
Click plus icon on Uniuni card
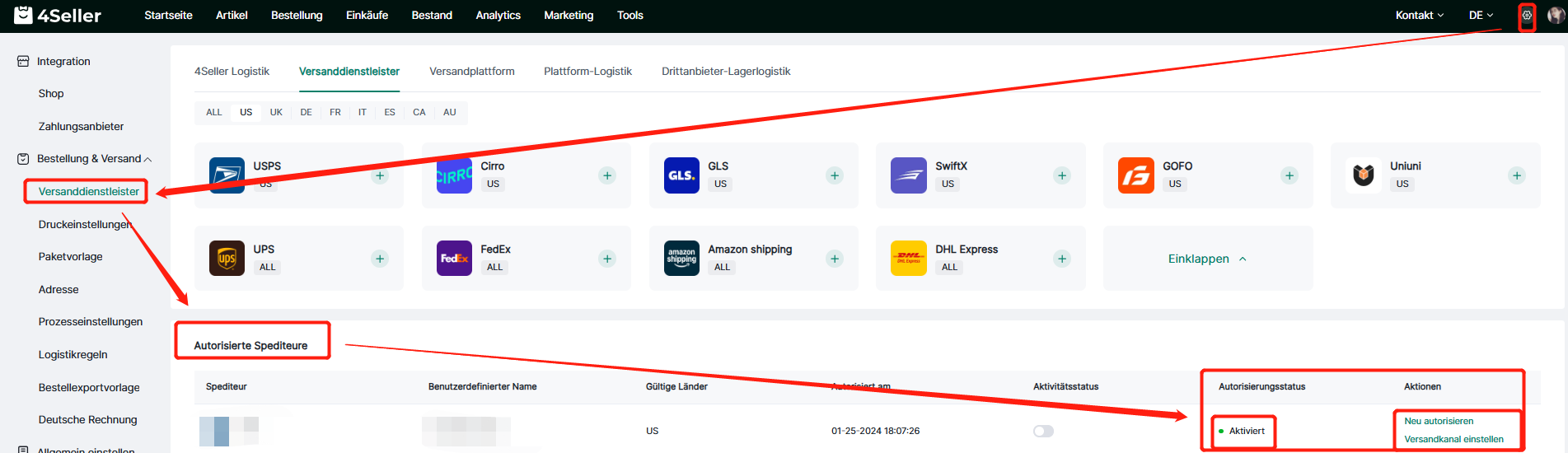pyautogui.click(x=1517, y=175)
